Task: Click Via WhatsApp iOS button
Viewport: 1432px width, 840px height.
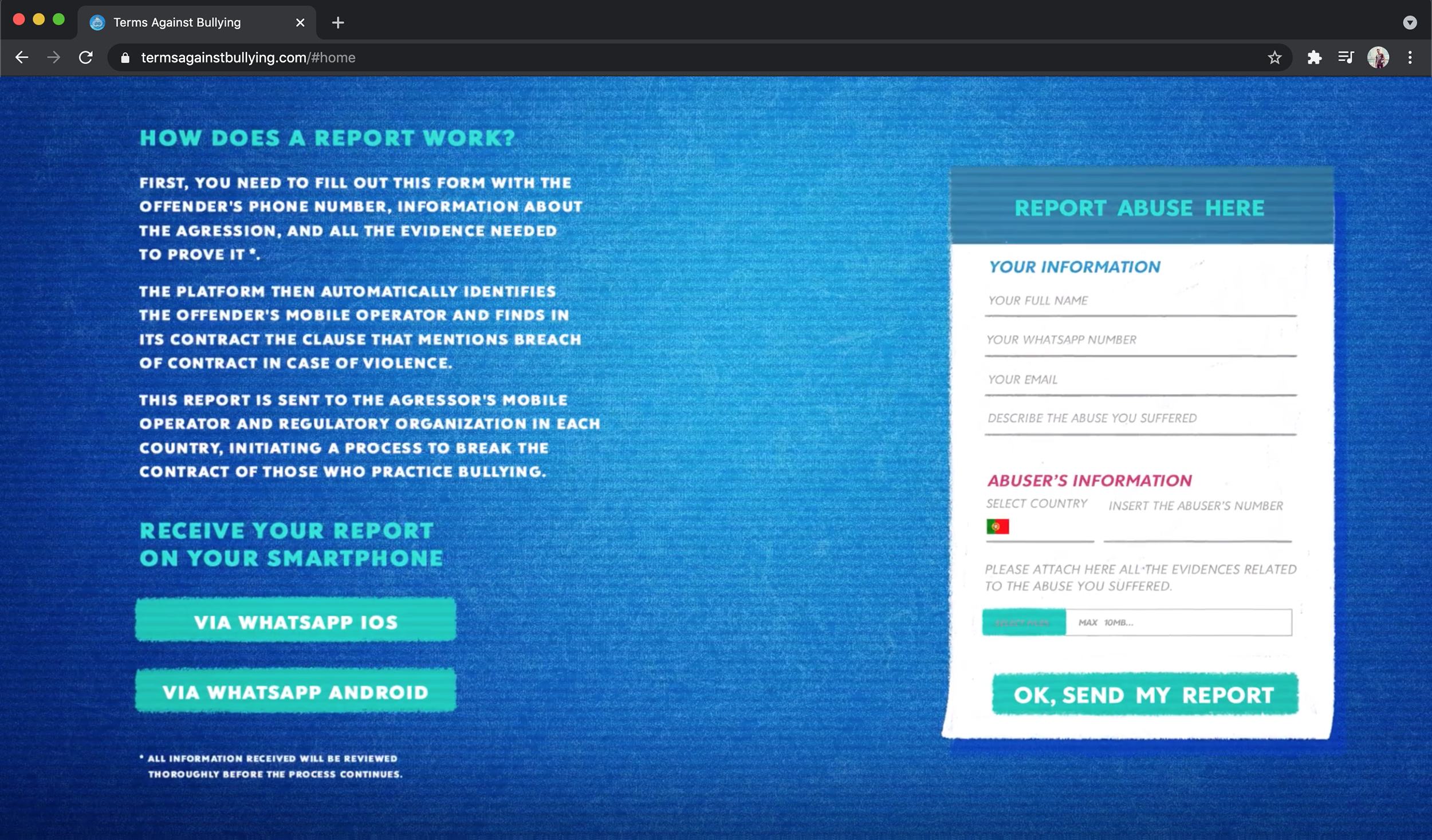Action: (x=296, y=621)
